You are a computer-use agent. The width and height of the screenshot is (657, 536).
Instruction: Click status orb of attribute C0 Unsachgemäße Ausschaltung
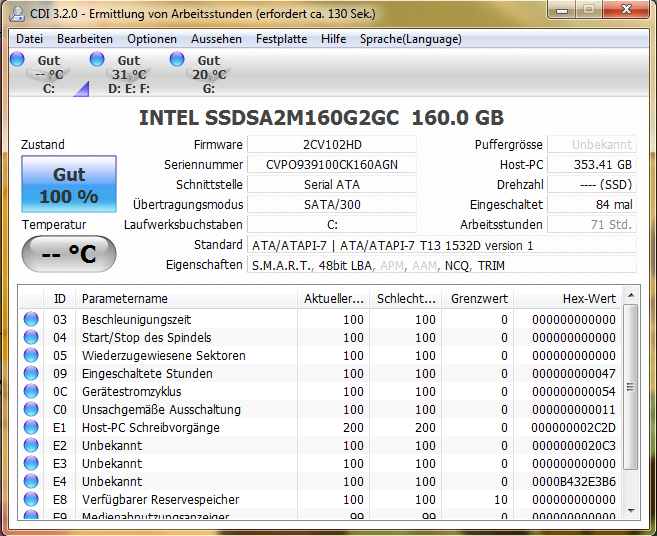point(31,409)
